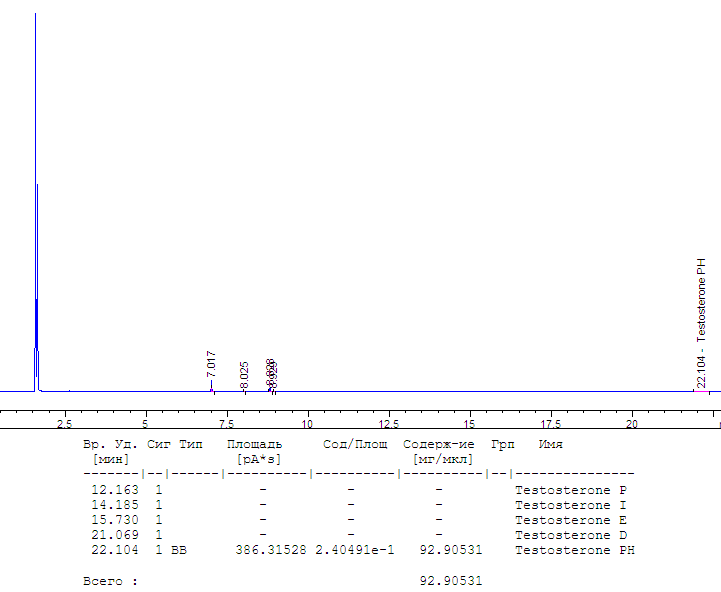The image size is (721, 592).
Task: Click the 2.5 tick on time axis
Action: pyautogui.click(x=64, y=424)
